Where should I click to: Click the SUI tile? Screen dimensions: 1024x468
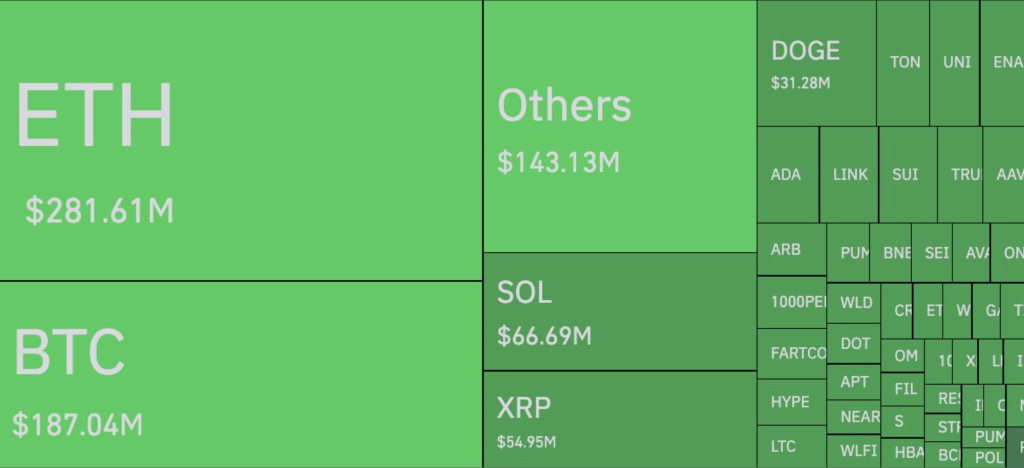pos(908,174)
